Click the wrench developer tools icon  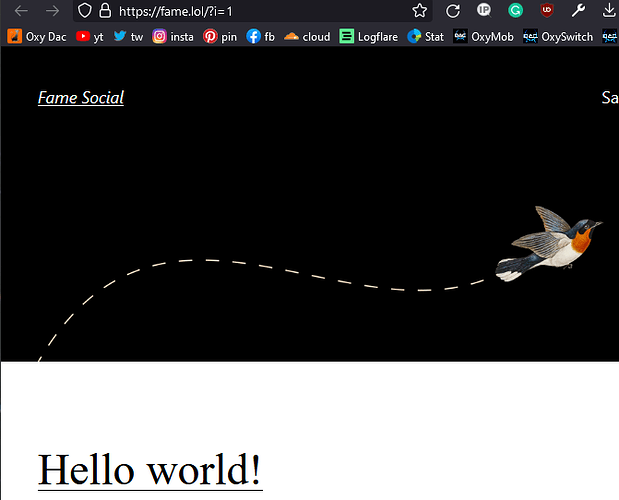click(x=578, y=11)
